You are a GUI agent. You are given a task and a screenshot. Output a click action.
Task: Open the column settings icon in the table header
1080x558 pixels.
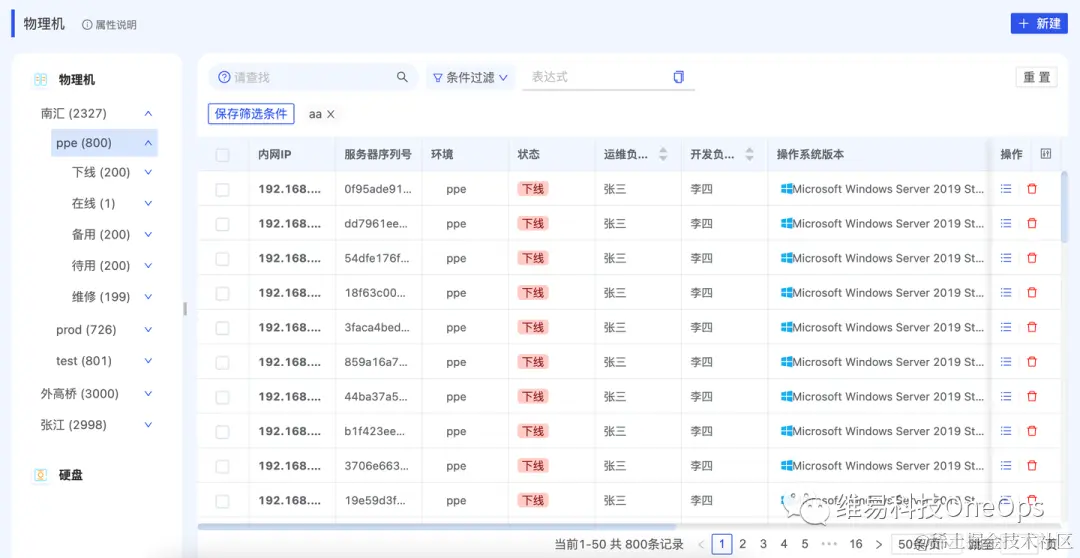point(1046,154)
